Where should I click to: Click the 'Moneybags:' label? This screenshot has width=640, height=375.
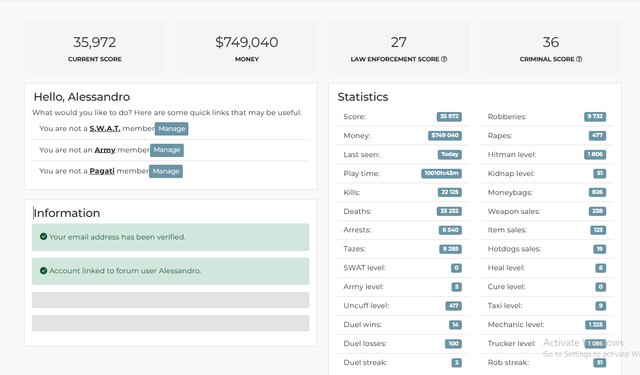510,193
